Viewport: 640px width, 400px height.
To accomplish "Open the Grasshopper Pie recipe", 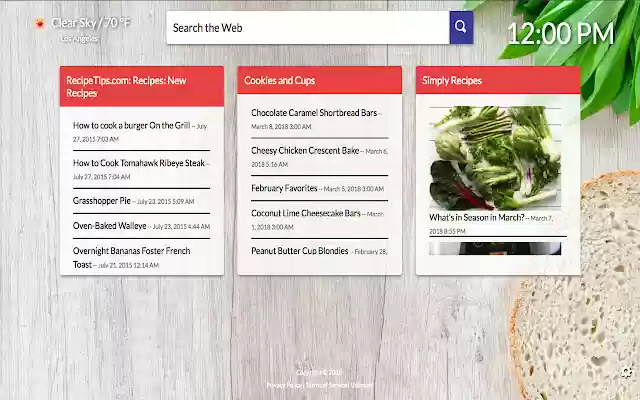I will [x=102, y=200].
